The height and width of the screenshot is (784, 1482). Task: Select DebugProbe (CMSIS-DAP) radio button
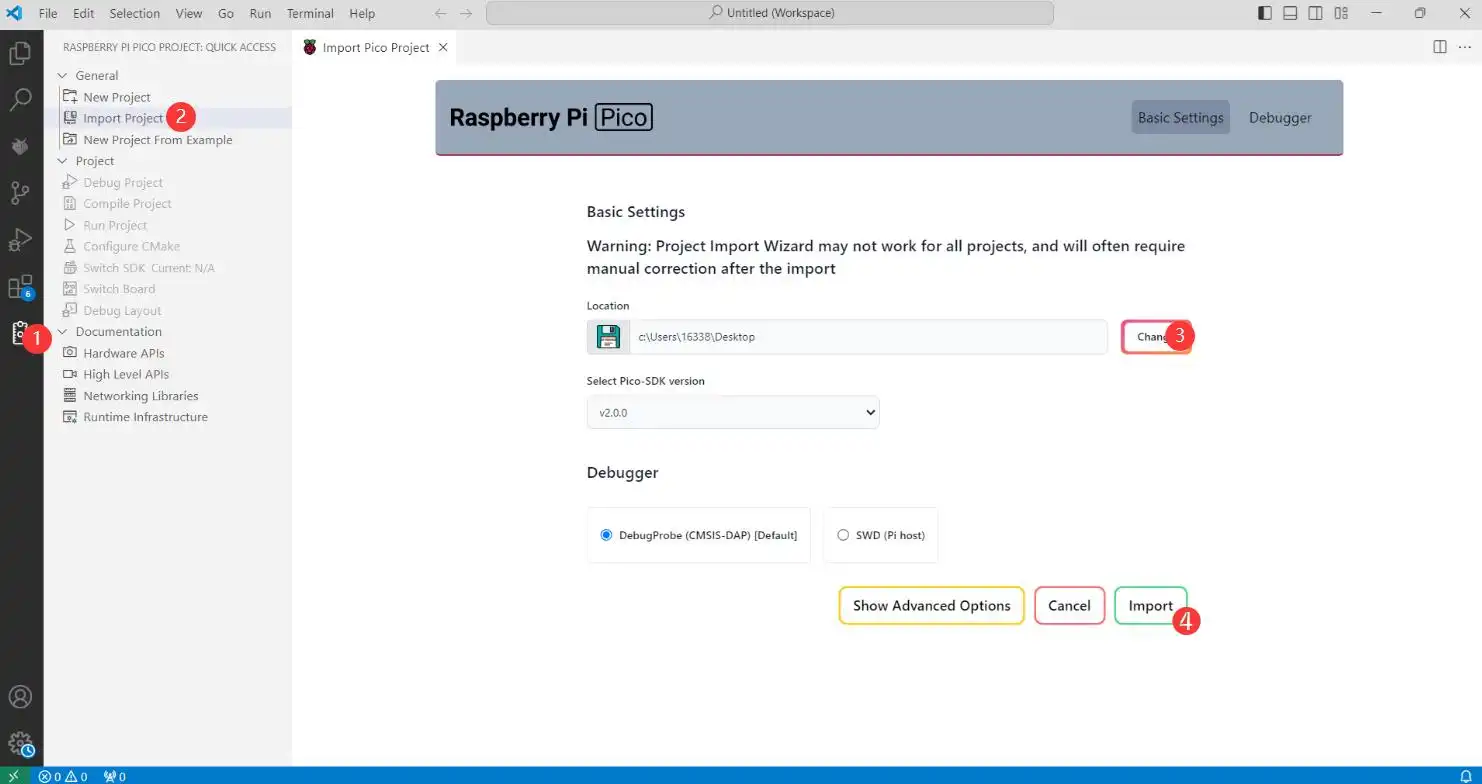pyautogui.click(x=606, y=535)
